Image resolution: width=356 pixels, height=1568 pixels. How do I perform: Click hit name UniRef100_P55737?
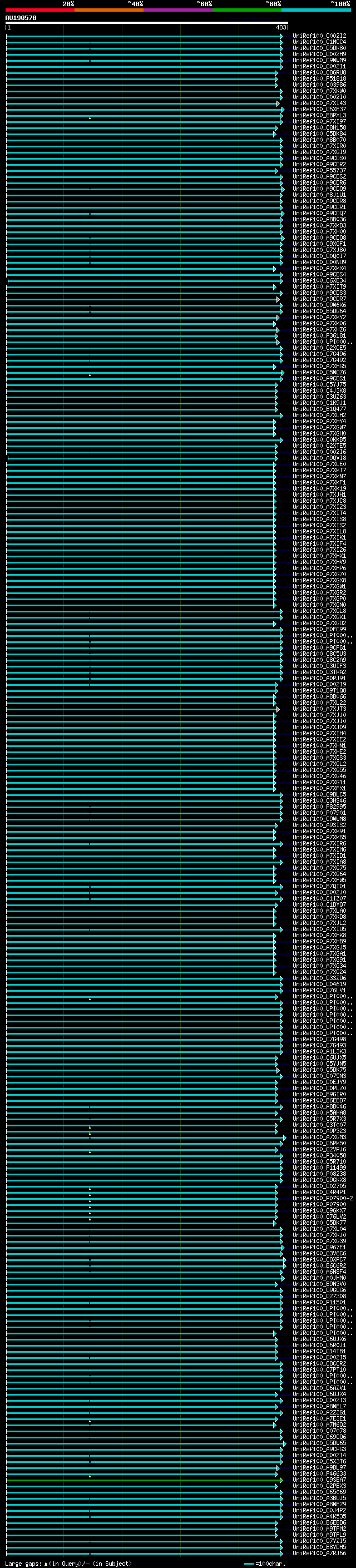pos(319,170)
